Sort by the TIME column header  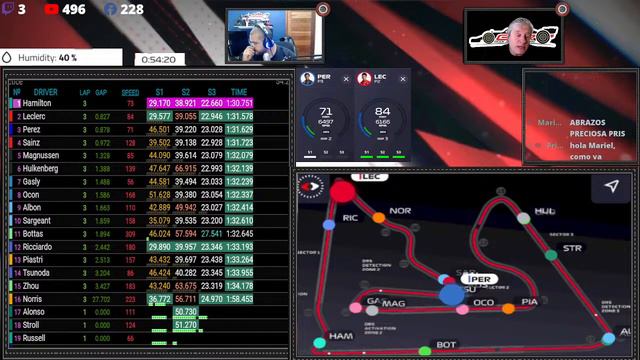point(239,92)
